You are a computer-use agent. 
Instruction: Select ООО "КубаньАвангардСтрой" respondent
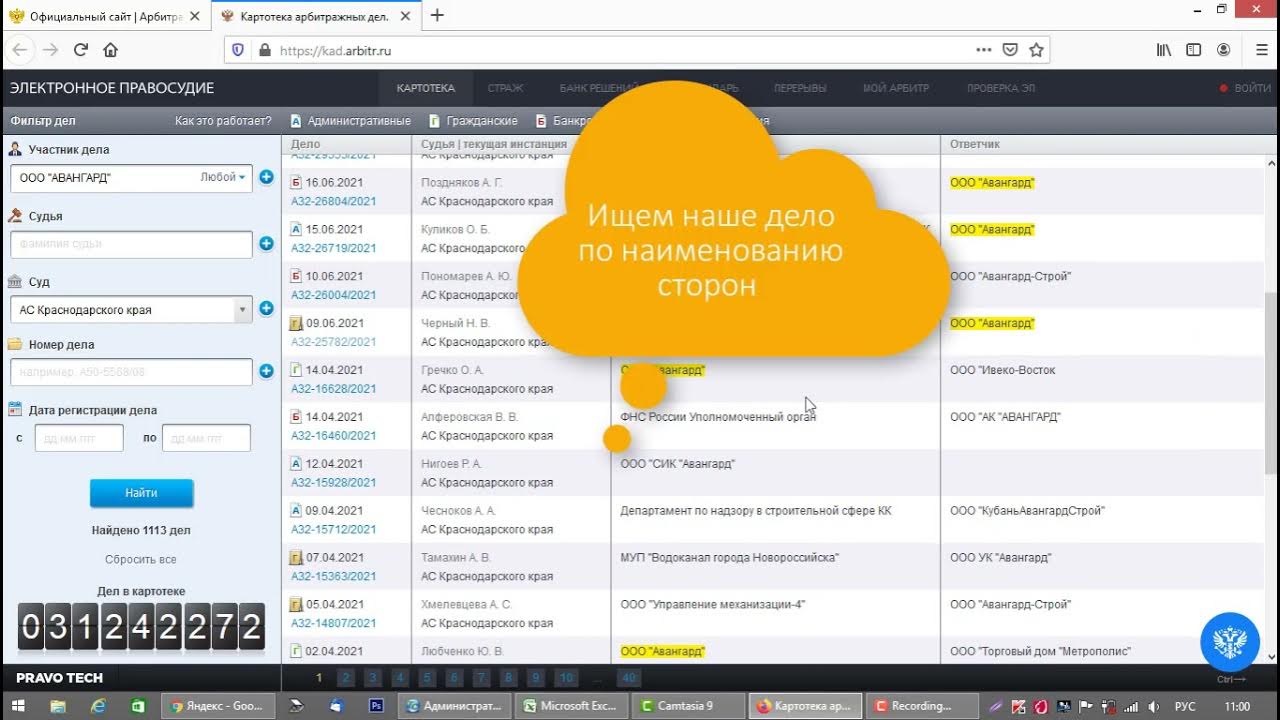pyautogui.click(x=1027, y=510)
